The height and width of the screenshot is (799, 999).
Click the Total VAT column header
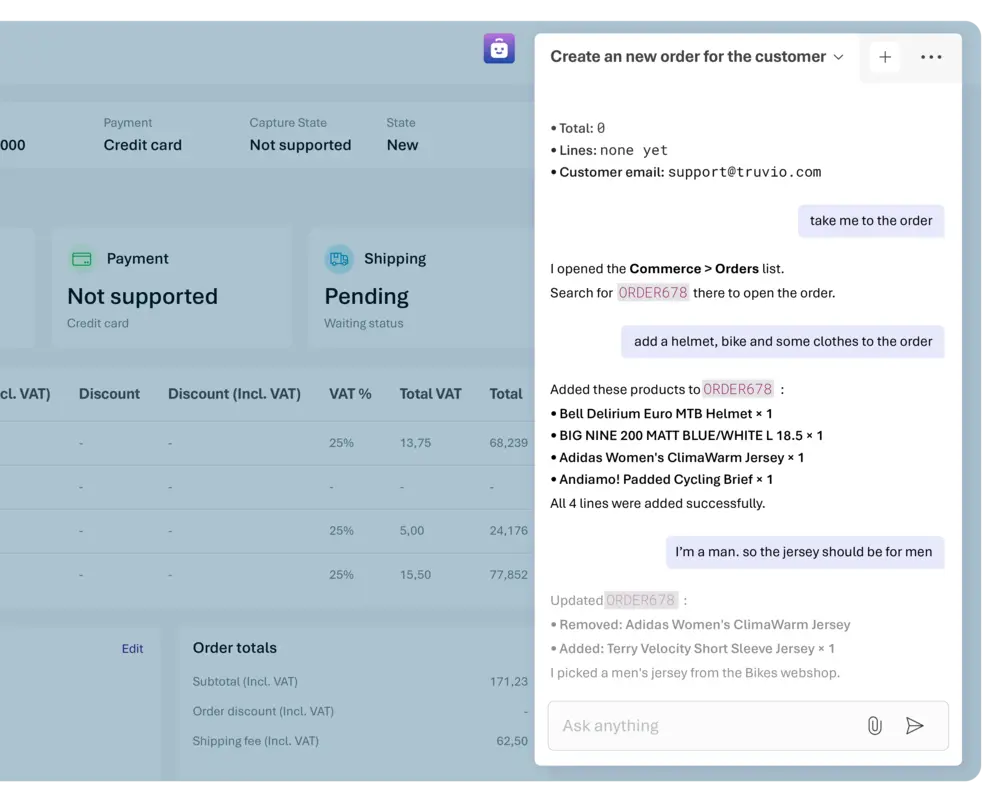coord(430,394)
